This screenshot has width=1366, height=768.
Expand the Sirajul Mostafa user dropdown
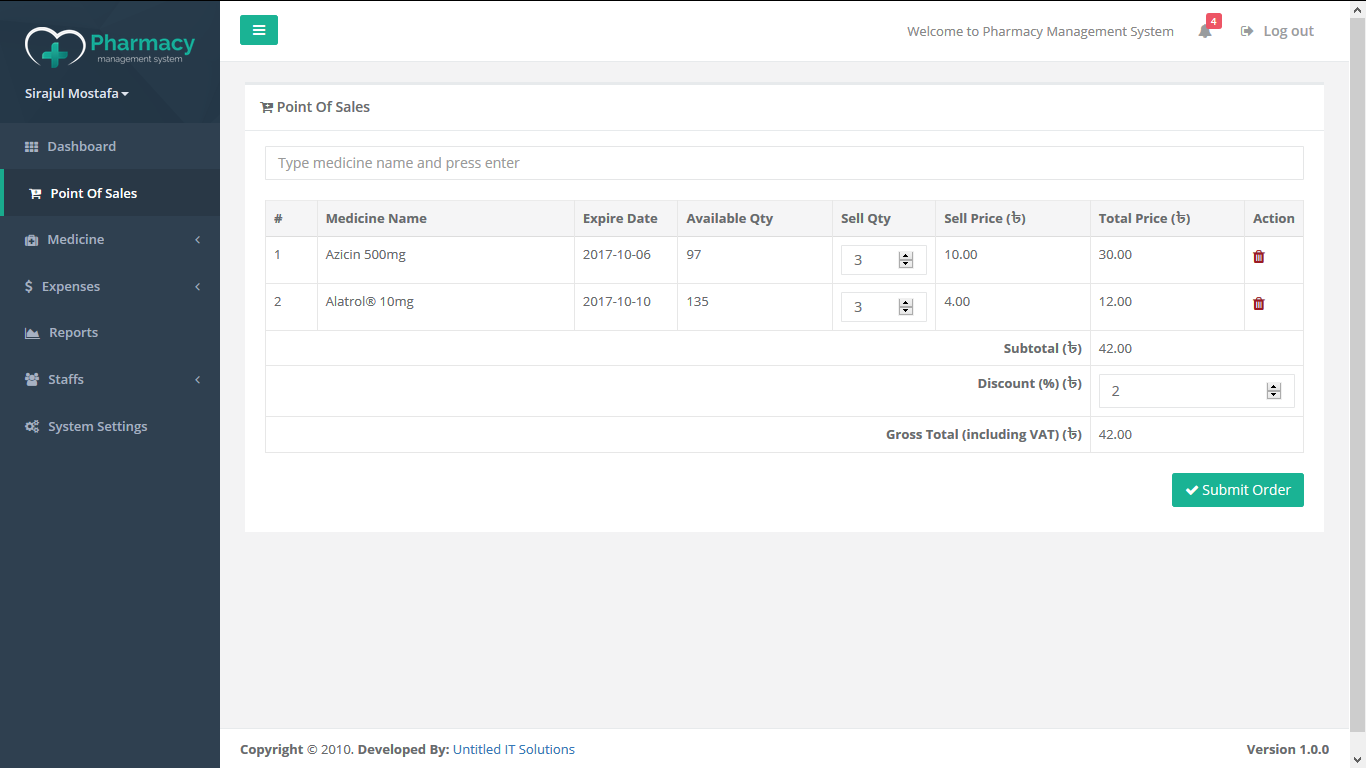pos(77,94)
